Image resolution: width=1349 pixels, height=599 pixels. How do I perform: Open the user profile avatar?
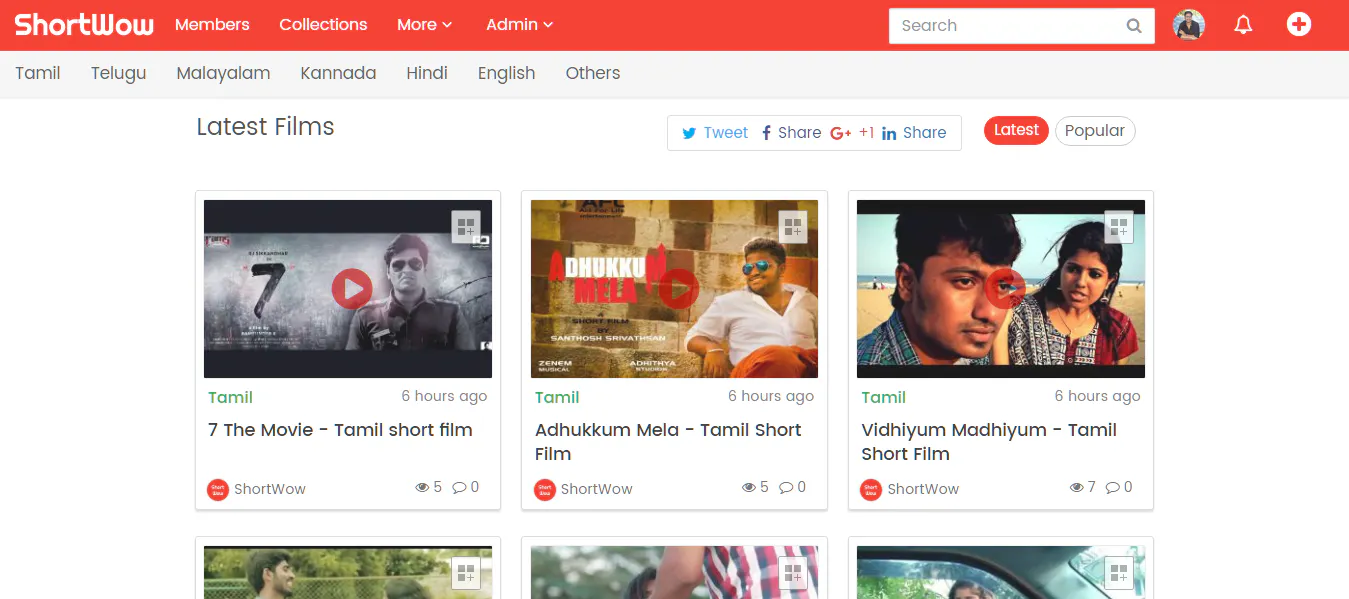point(1189,25)
